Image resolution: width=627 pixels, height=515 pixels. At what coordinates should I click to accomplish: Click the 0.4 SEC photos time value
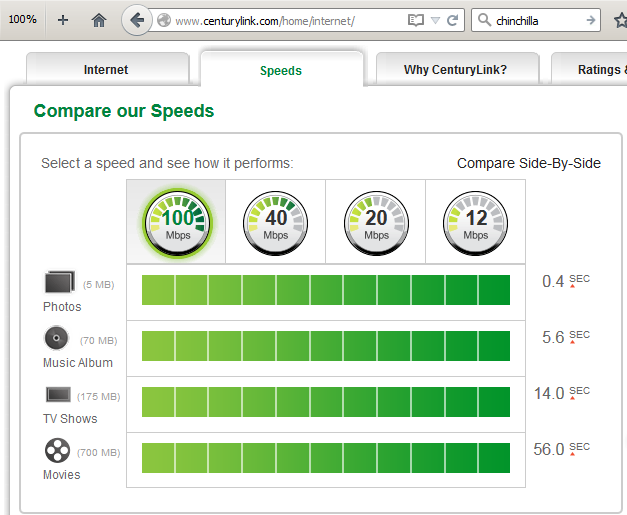pos(566,281)
